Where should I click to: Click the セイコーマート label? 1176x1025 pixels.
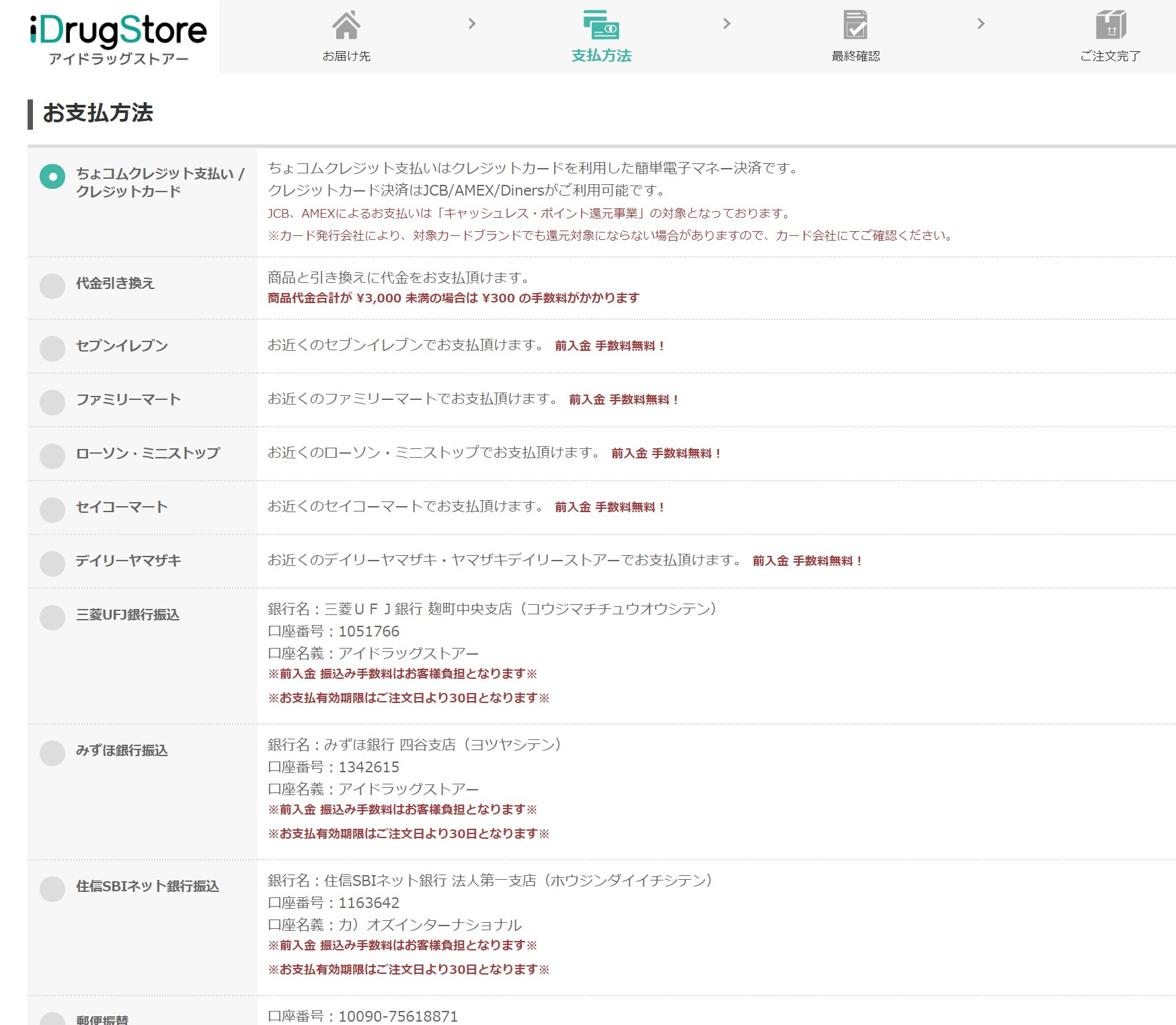tap(122, 507)
